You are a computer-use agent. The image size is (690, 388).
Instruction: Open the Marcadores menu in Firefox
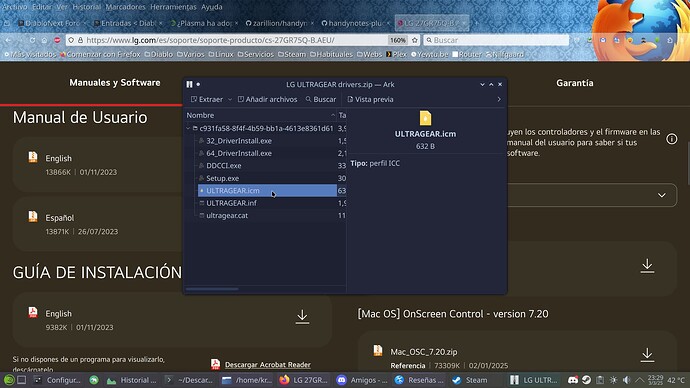point(125,7)
